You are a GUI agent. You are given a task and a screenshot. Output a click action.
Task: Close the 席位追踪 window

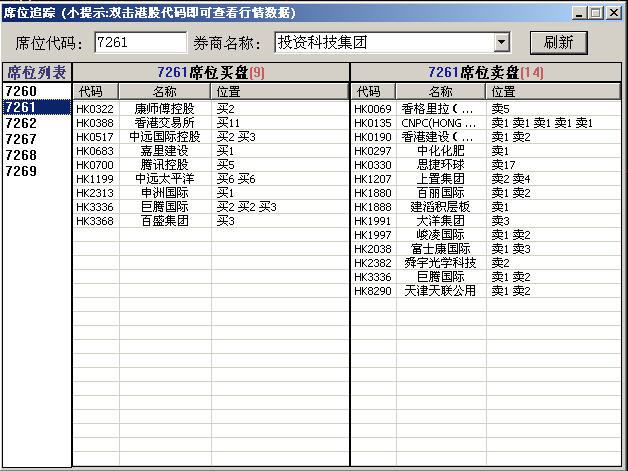615,12
